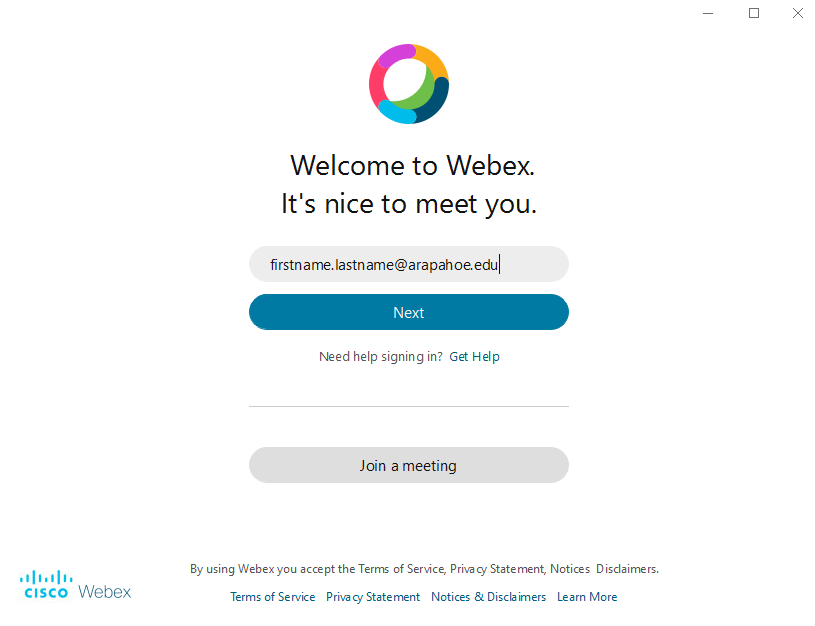
Task: Open the Get Help link
Action: tap(474, 357)
